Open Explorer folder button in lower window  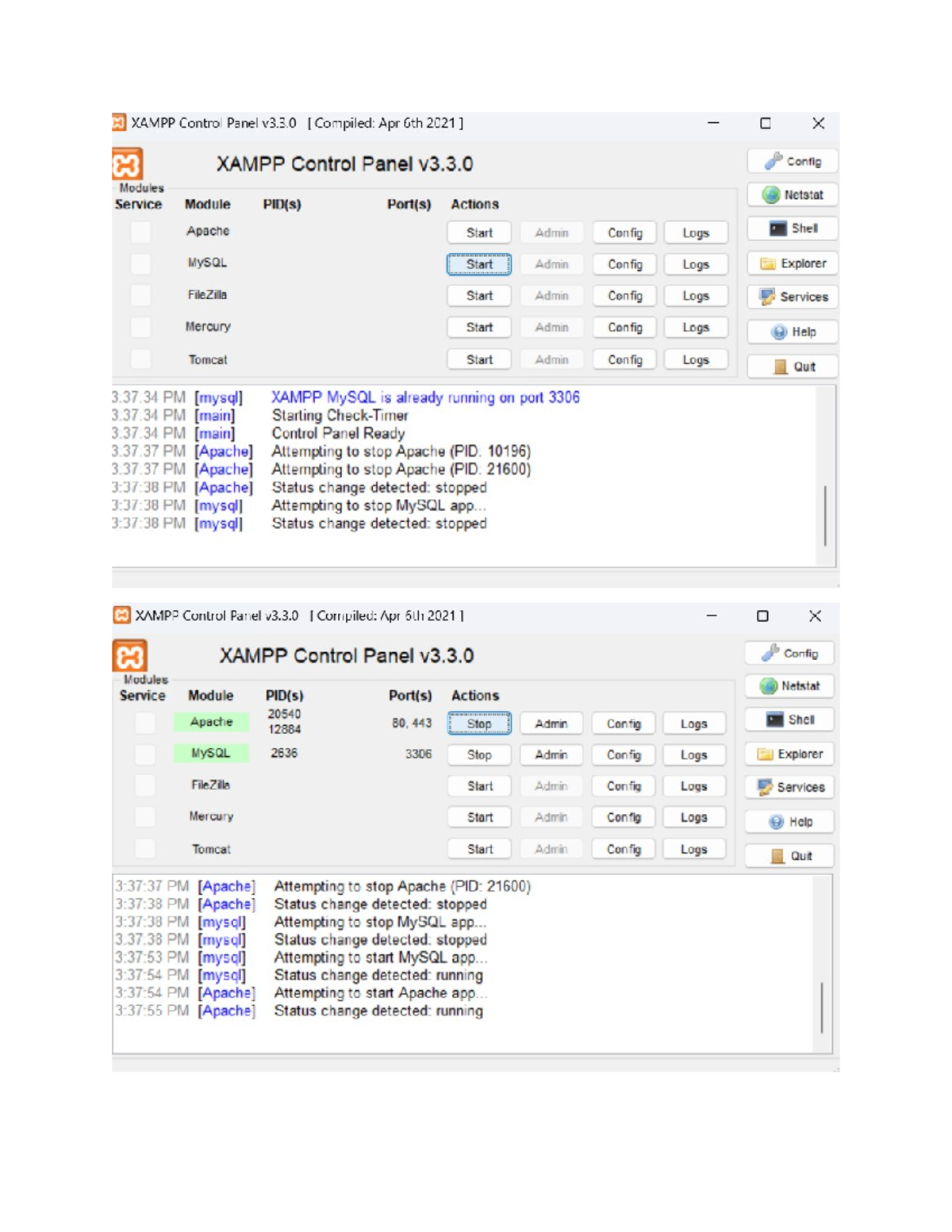coord(789,754)
